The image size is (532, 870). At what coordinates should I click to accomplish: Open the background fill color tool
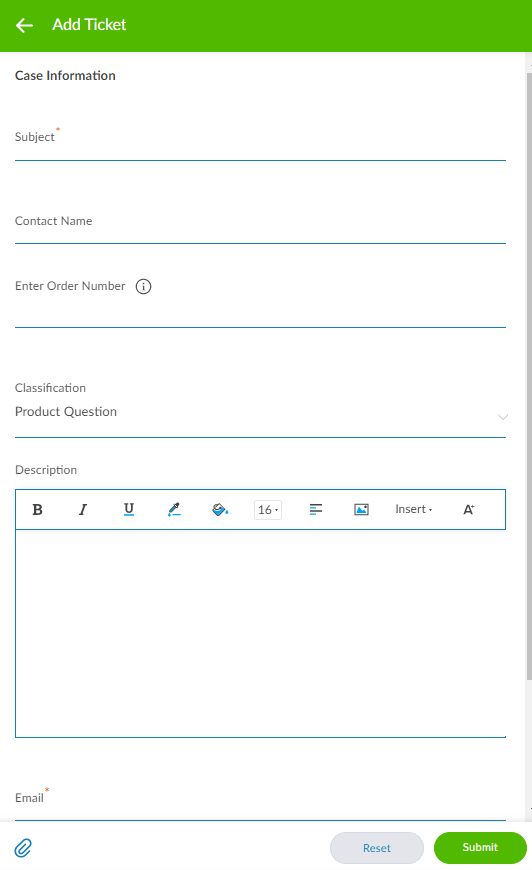click(x=220, y=509)
